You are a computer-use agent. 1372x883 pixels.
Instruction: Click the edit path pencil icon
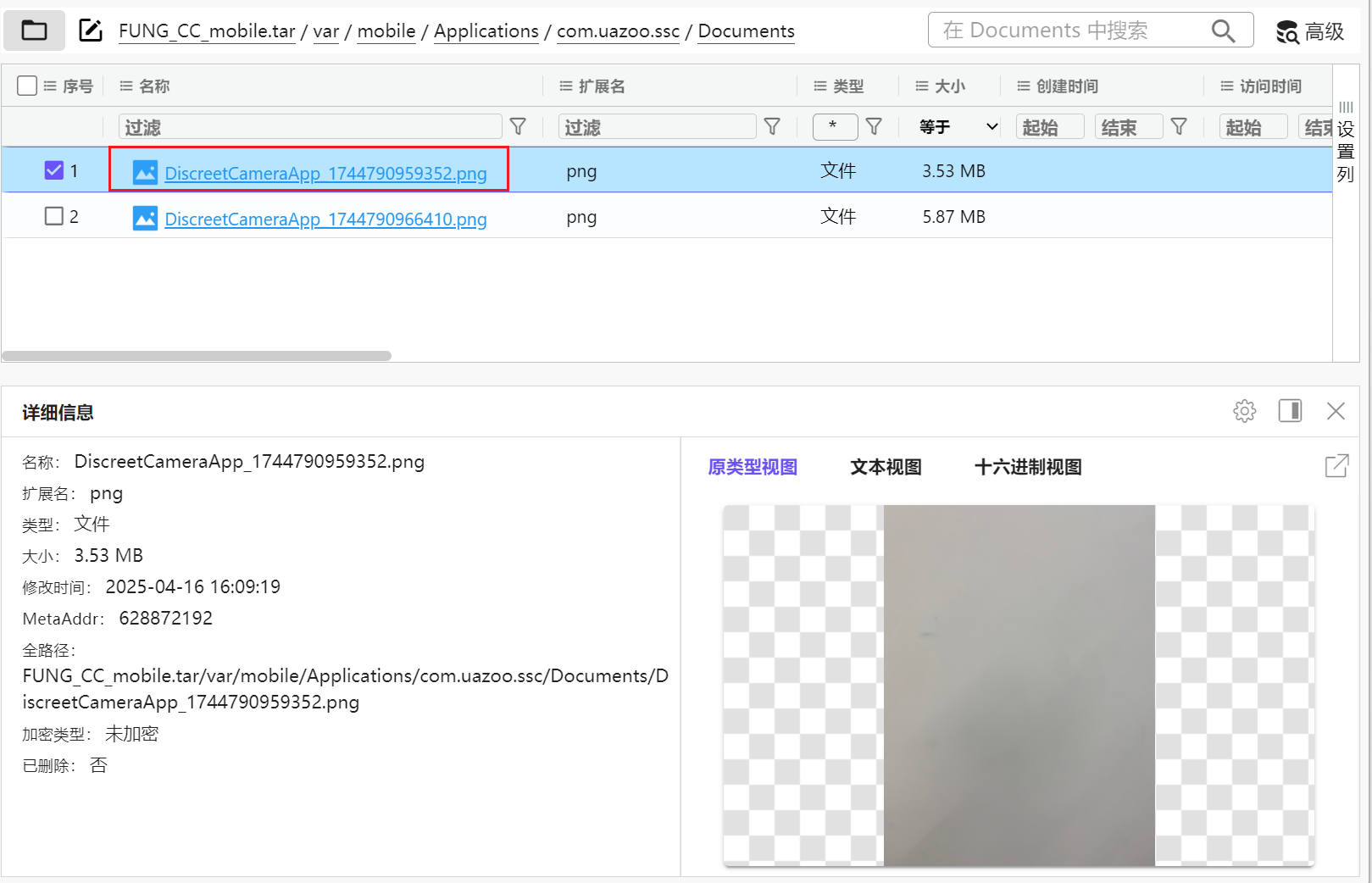(91, 31)
